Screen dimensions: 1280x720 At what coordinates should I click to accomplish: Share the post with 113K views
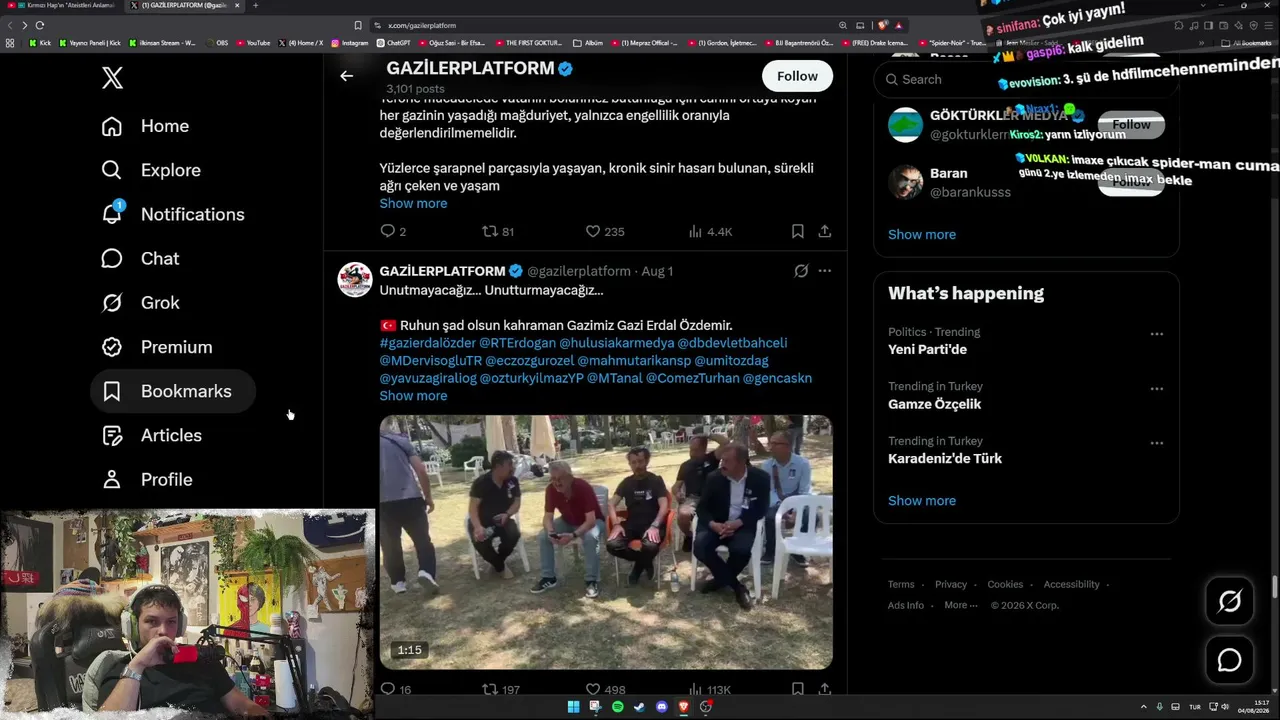(824, 689)
